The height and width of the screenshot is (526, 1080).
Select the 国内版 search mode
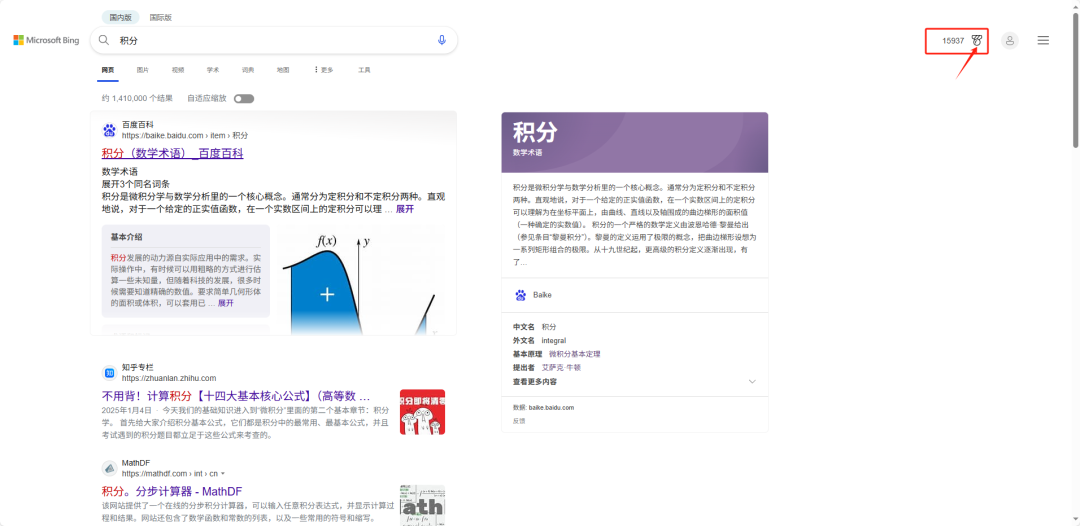120,17
